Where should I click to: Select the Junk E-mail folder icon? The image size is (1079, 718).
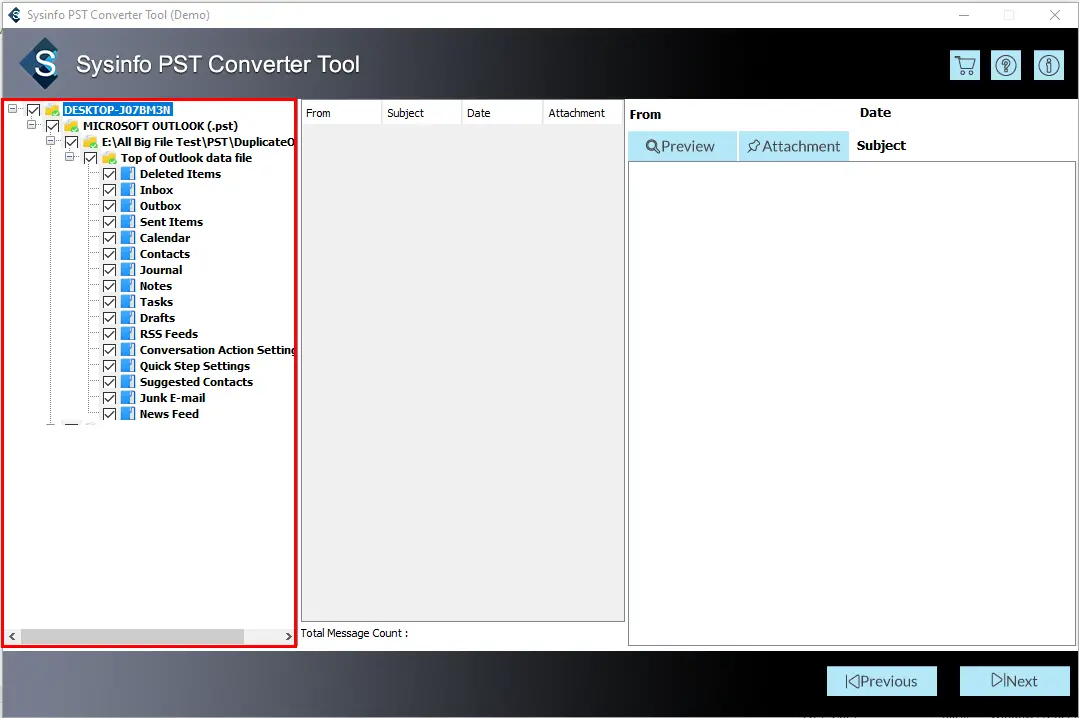pyautogui.click(x=128, y=398)
